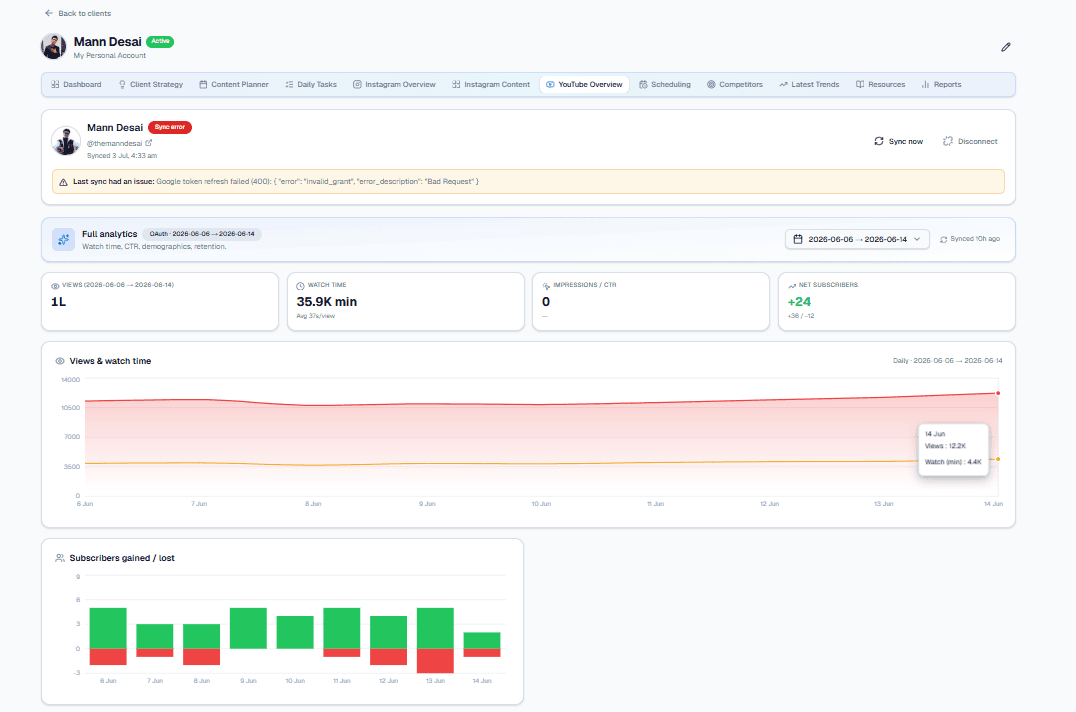Click the Reports bar chart icon
Screen dimensions: 1076x712
point(925,84)
